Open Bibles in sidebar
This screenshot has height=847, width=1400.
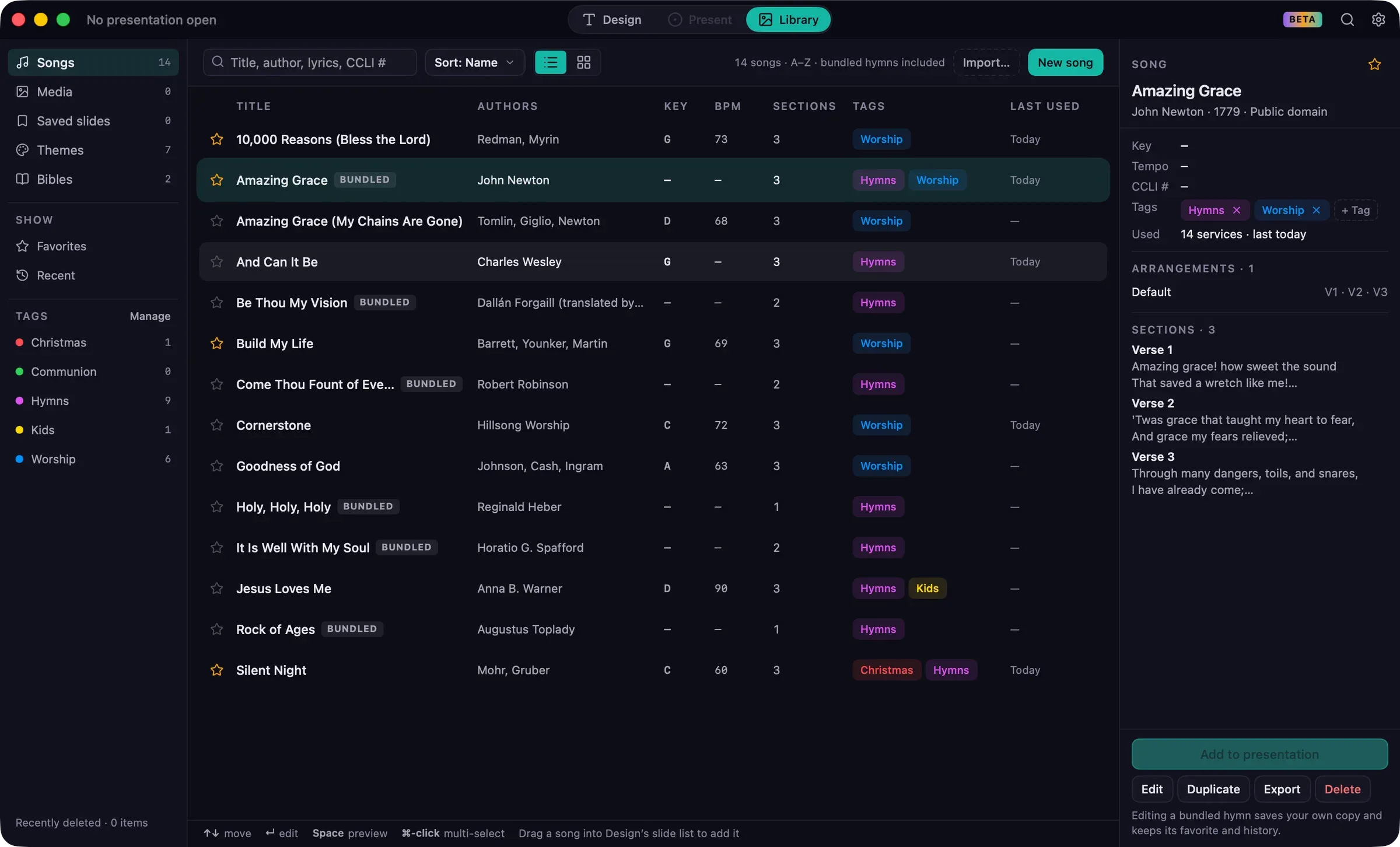point(93,179)
